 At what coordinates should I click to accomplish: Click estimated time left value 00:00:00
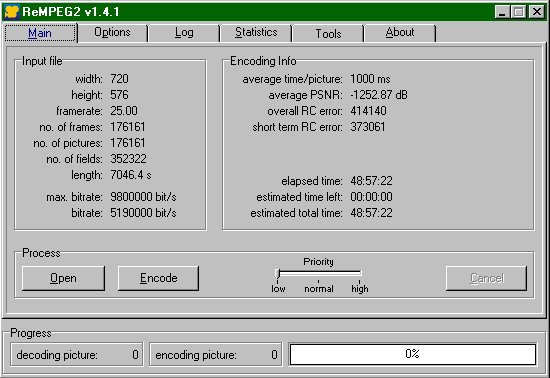371,197
